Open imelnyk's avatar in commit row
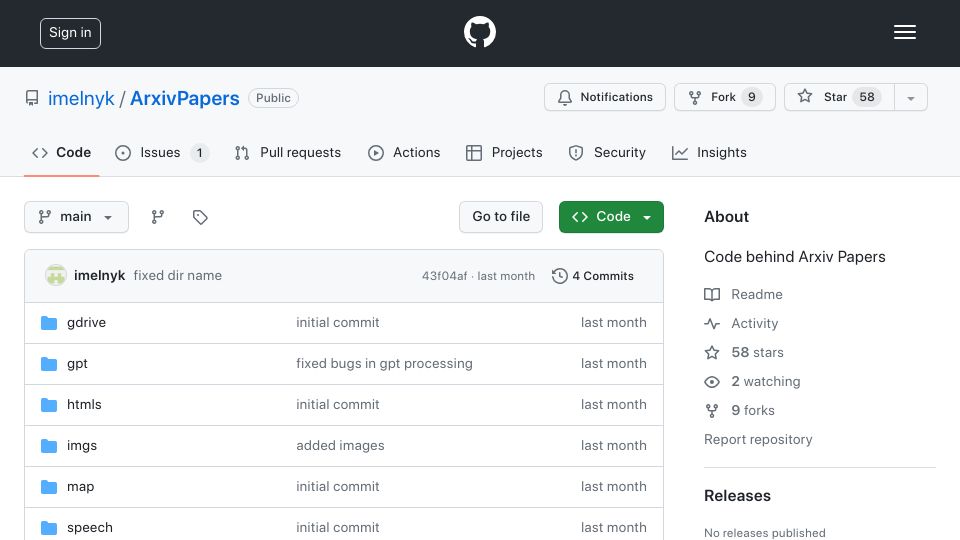 (56, 276)
